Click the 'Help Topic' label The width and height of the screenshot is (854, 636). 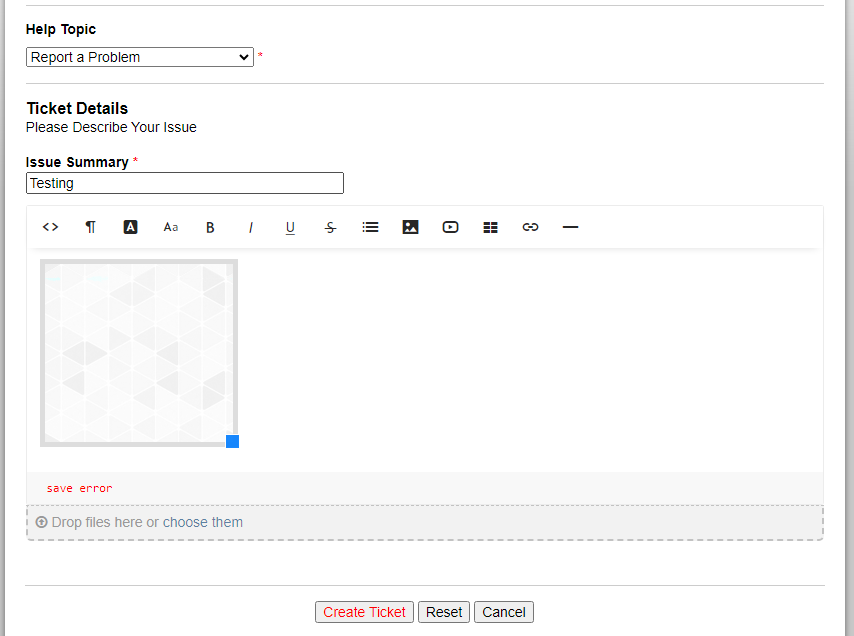(61, 29)
